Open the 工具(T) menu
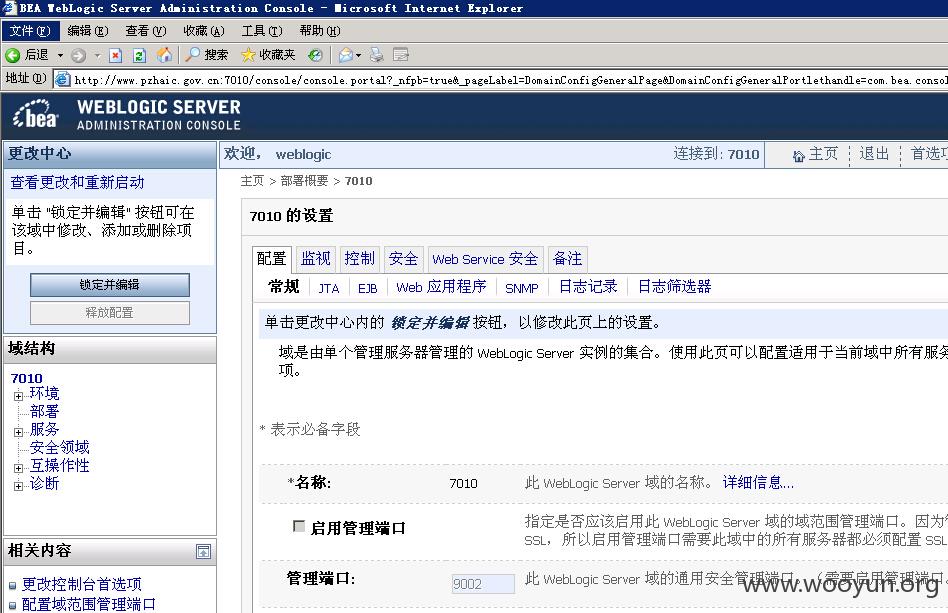The width and height of the screenshot is (948, 613). (x=262, y=31)
